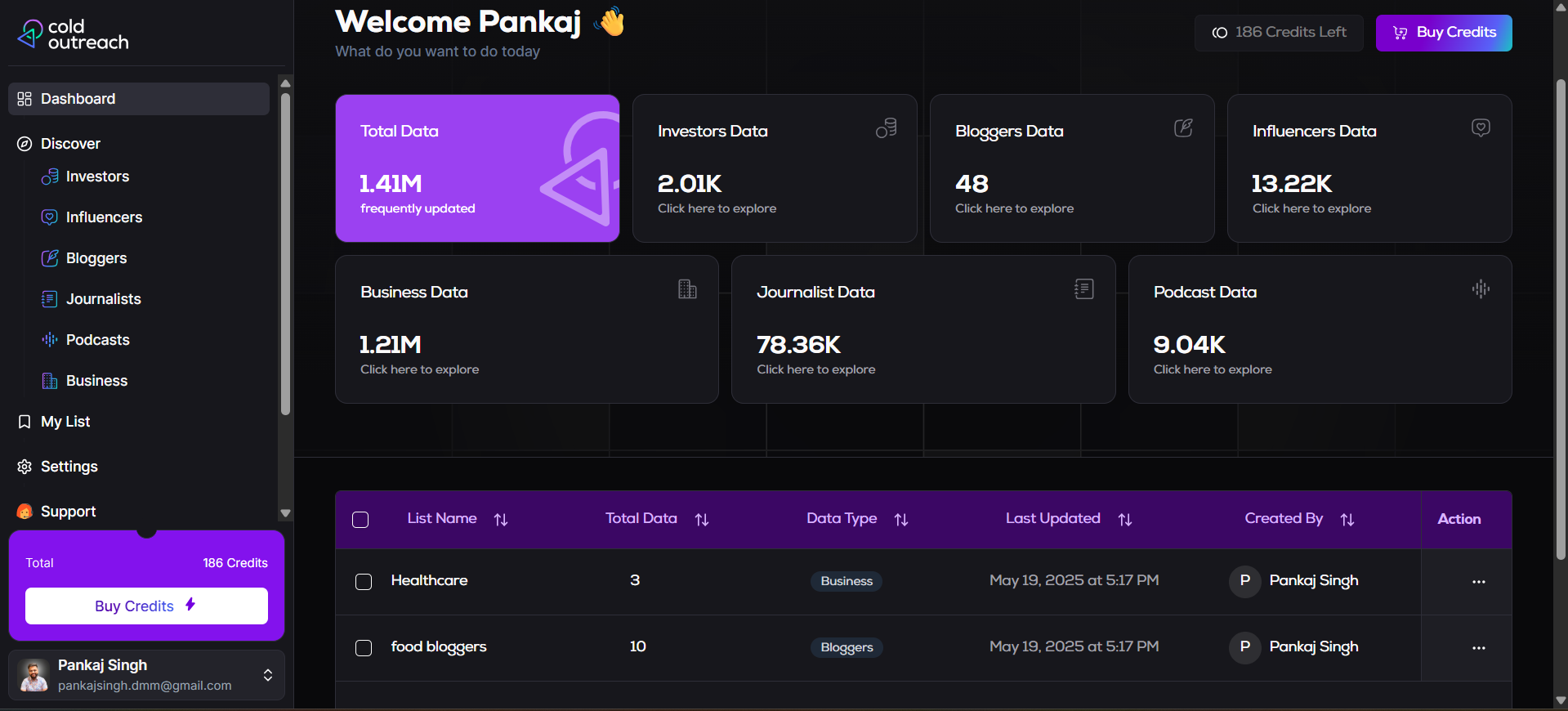Click the cold outreach logo icon
Viewport: 1568px width, 711px height.
[30, 34]
